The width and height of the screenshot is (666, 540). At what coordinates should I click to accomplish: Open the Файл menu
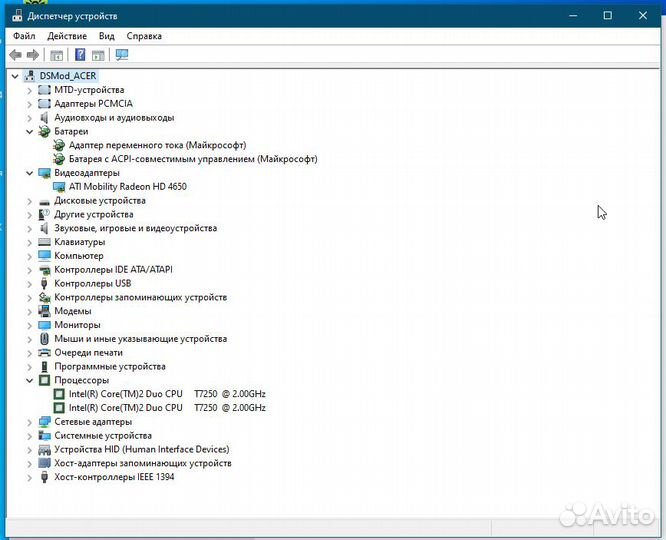(x=24, y=36)
